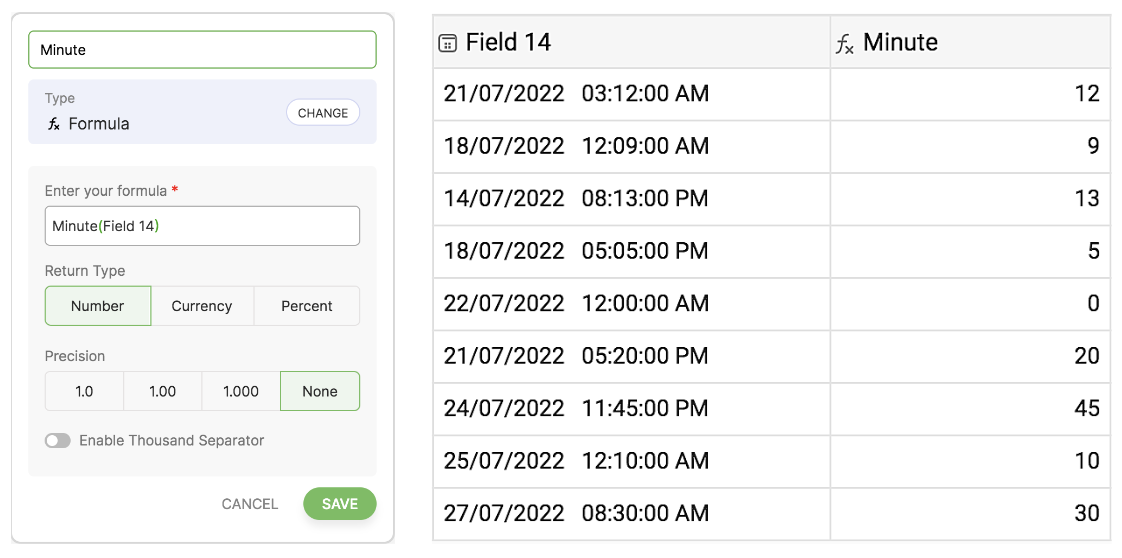1122x558 pixels.
Task: Select Number return type
Action: tap(98, 306)
